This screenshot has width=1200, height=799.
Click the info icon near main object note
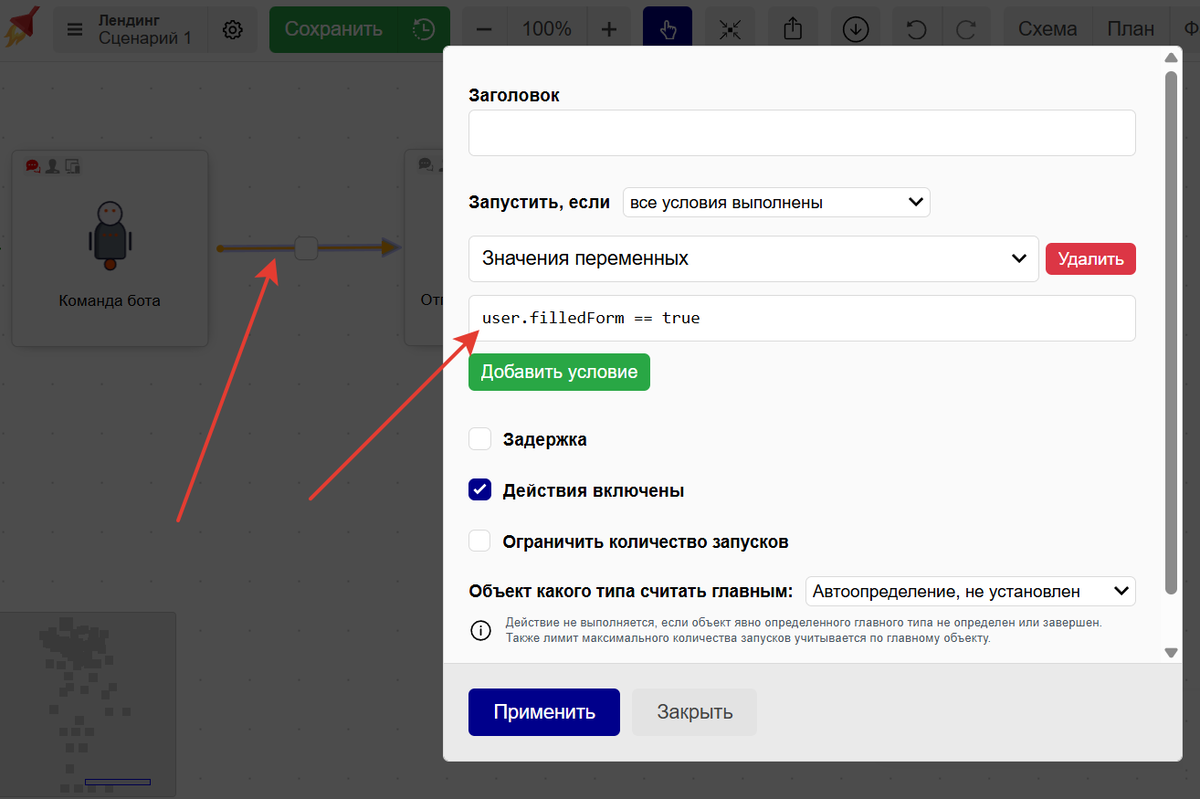tap(480, 630)
